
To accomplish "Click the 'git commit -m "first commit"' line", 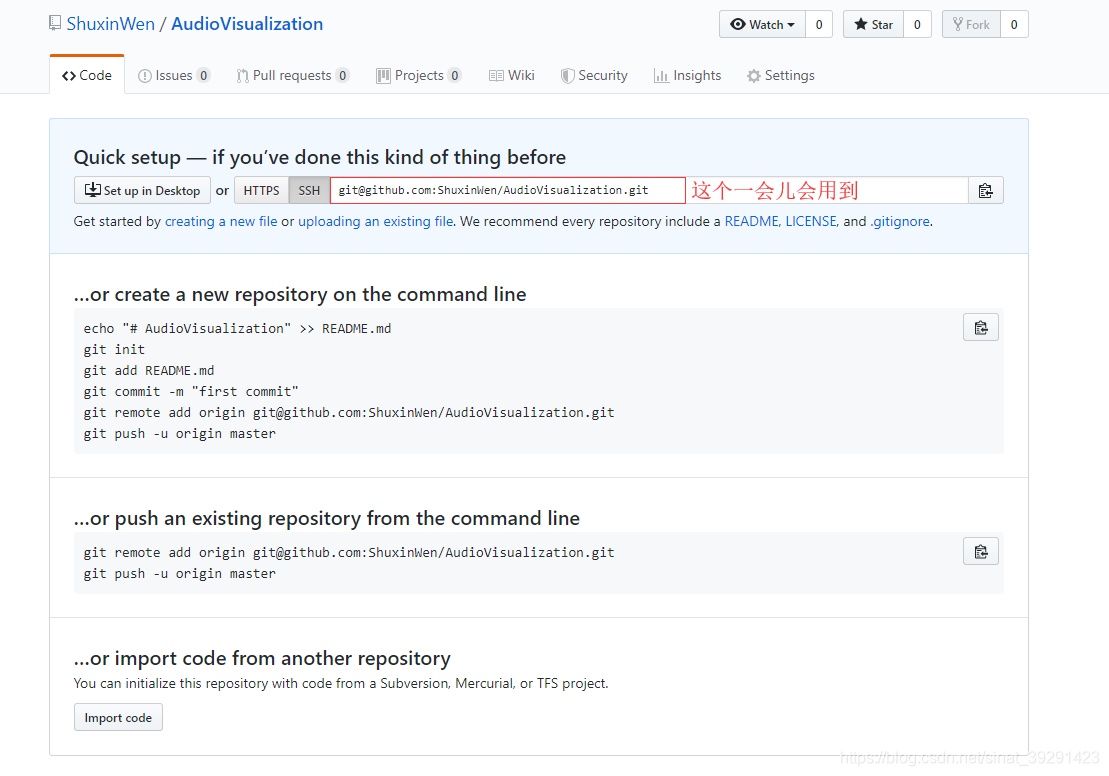I will [x=191, y=392].
